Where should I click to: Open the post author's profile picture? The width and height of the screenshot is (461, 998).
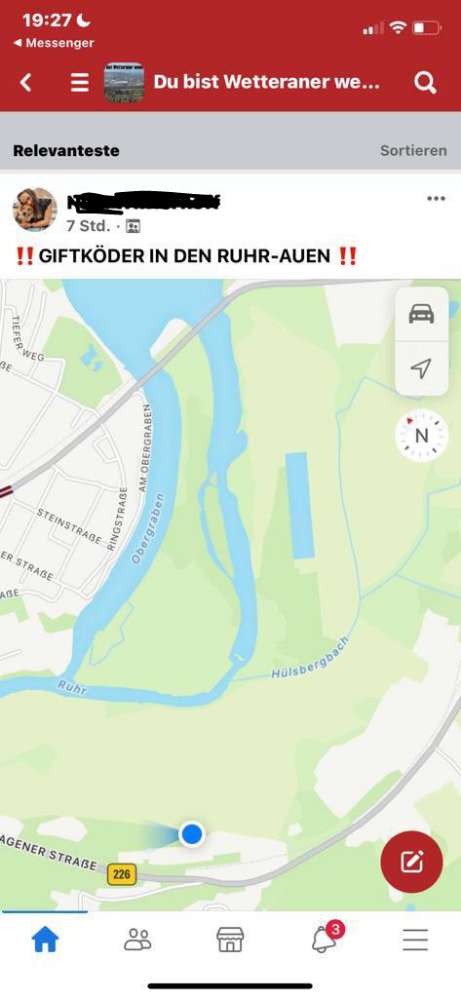tap(35, 209)
